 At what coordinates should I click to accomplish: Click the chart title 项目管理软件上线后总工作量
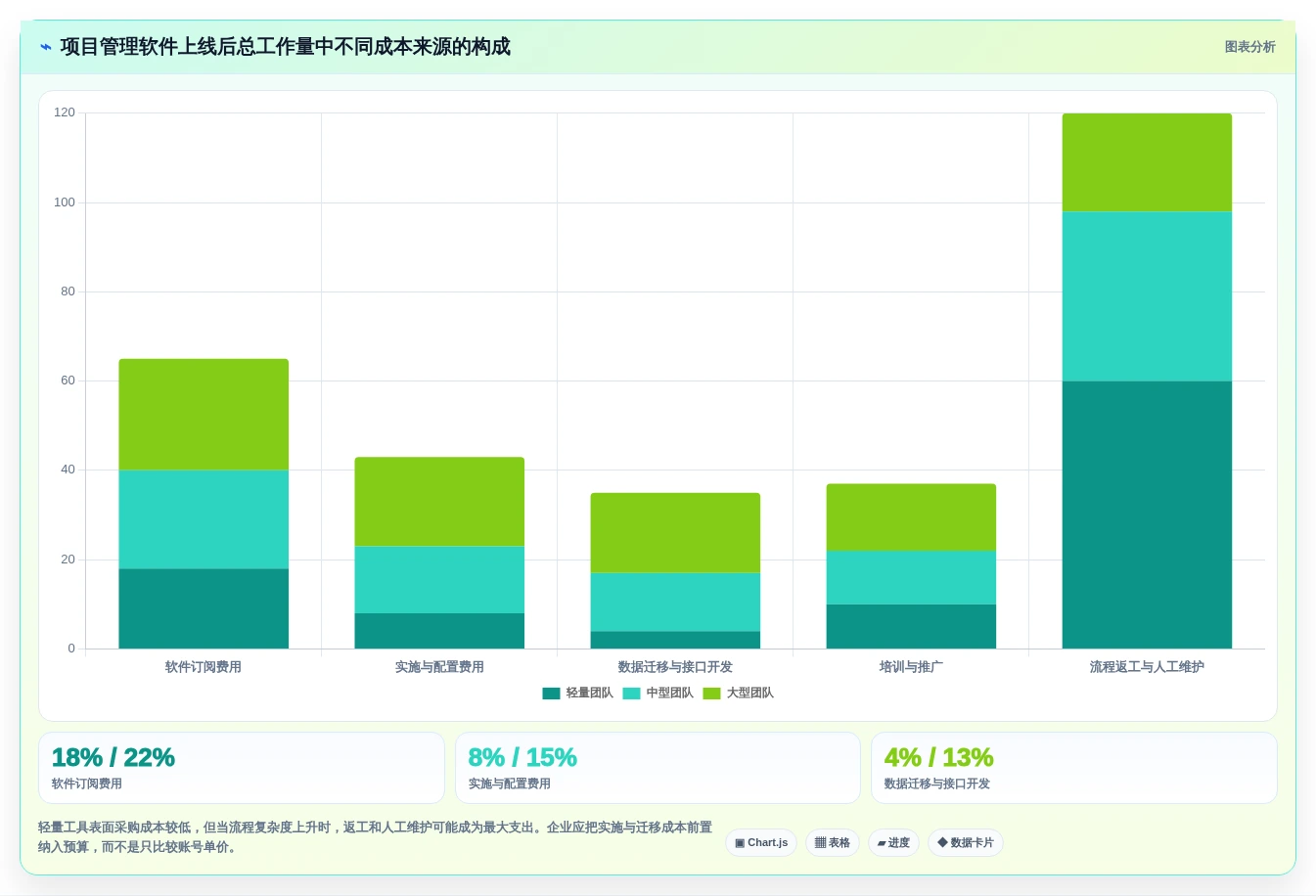(x=285, y=47)
